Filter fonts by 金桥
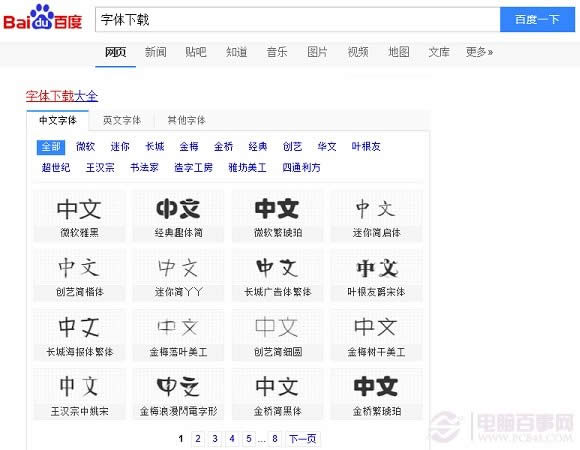This screenshot has width=580, height=450. coord(223,147)
